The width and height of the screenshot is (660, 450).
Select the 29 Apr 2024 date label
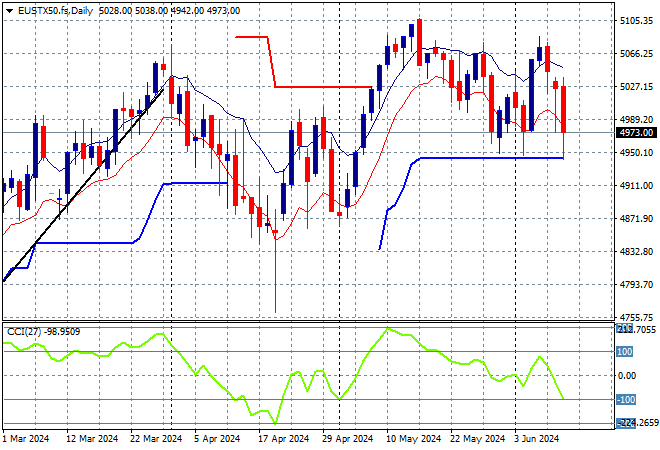347,439
